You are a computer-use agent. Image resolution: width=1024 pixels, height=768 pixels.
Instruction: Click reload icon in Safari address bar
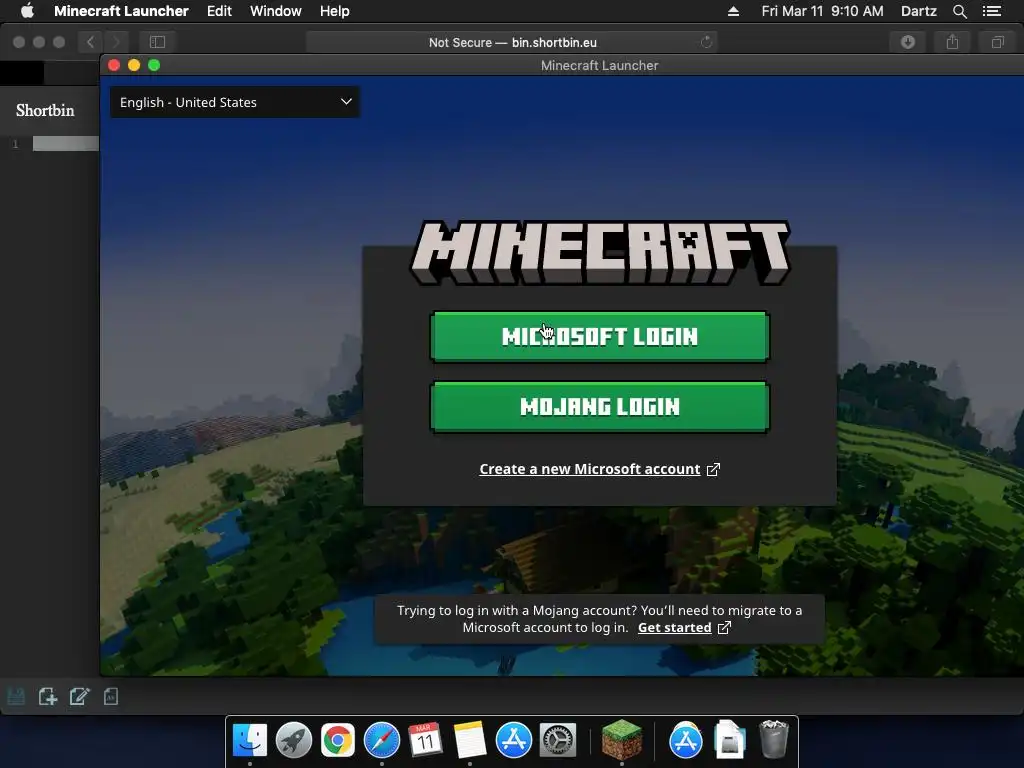(706, 42)
